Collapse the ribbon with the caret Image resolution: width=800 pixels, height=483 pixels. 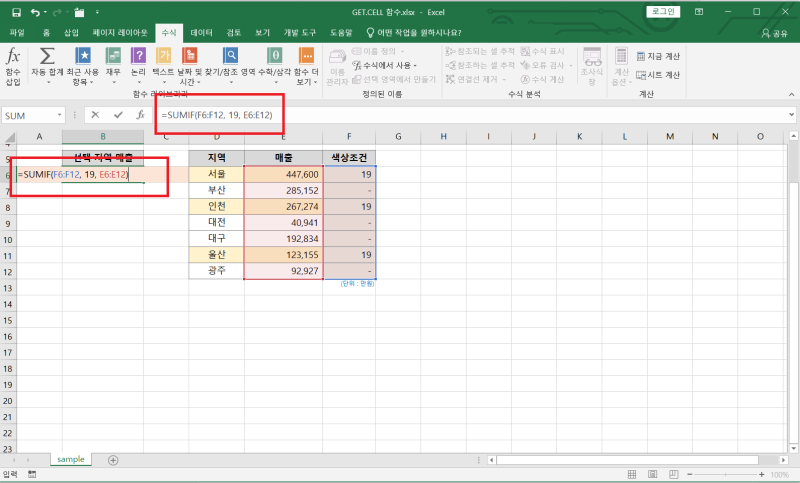pyautogui.click(x=791, y=94)
